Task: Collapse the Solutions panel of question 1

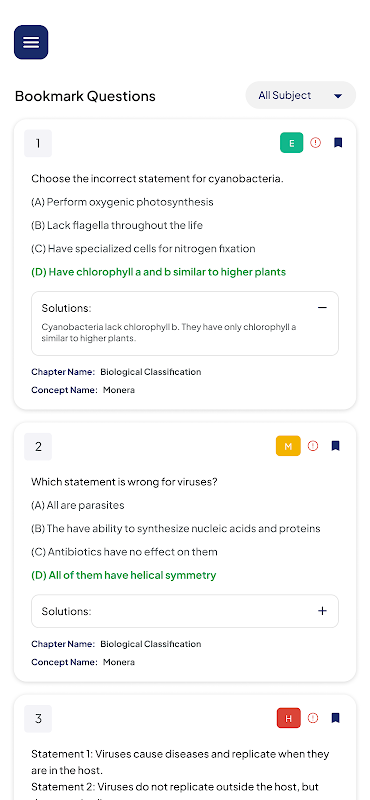Action: (322, 308)
